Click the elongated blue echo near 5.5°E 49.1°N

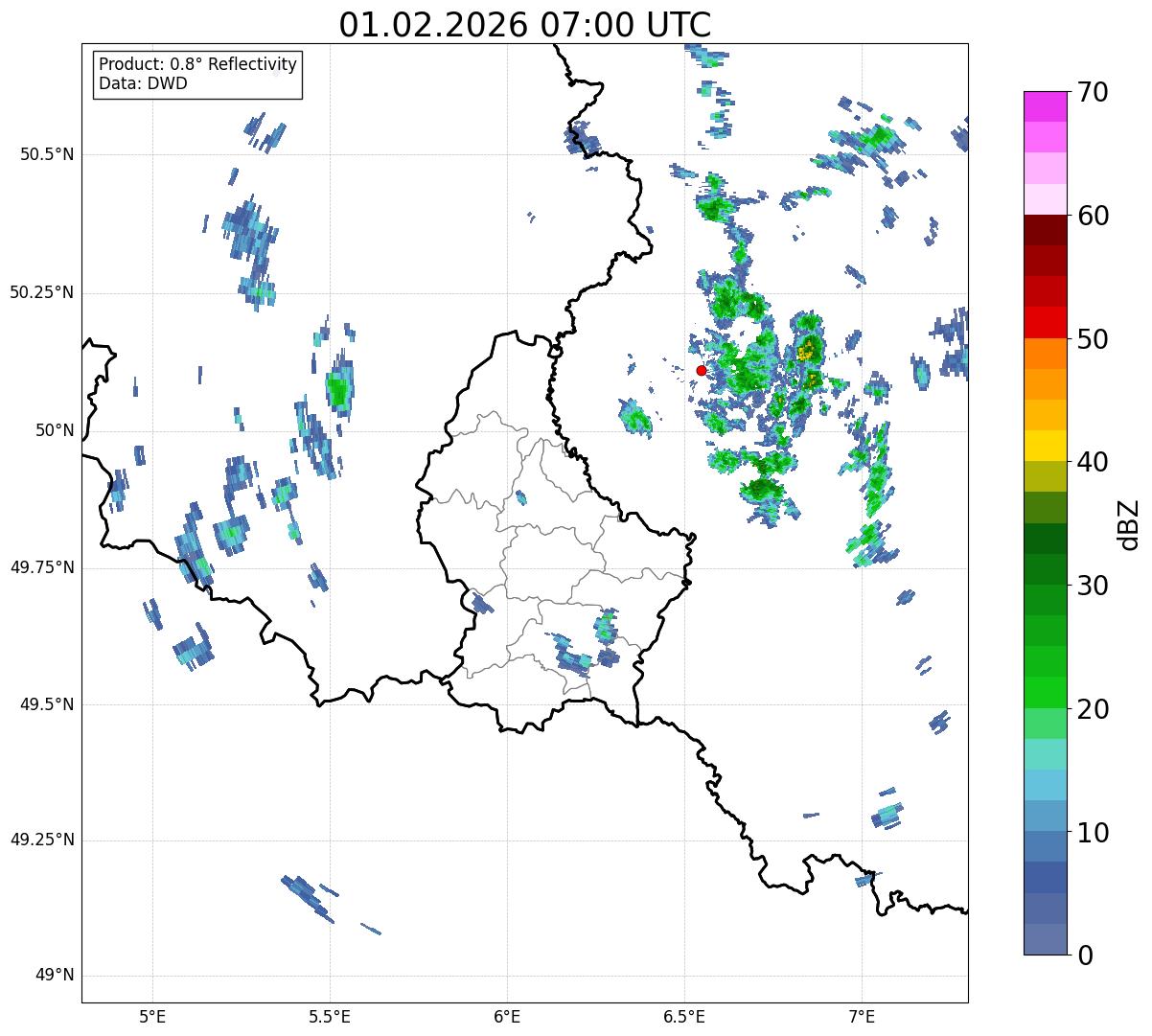pyautogui.click(x=309, y=898)
